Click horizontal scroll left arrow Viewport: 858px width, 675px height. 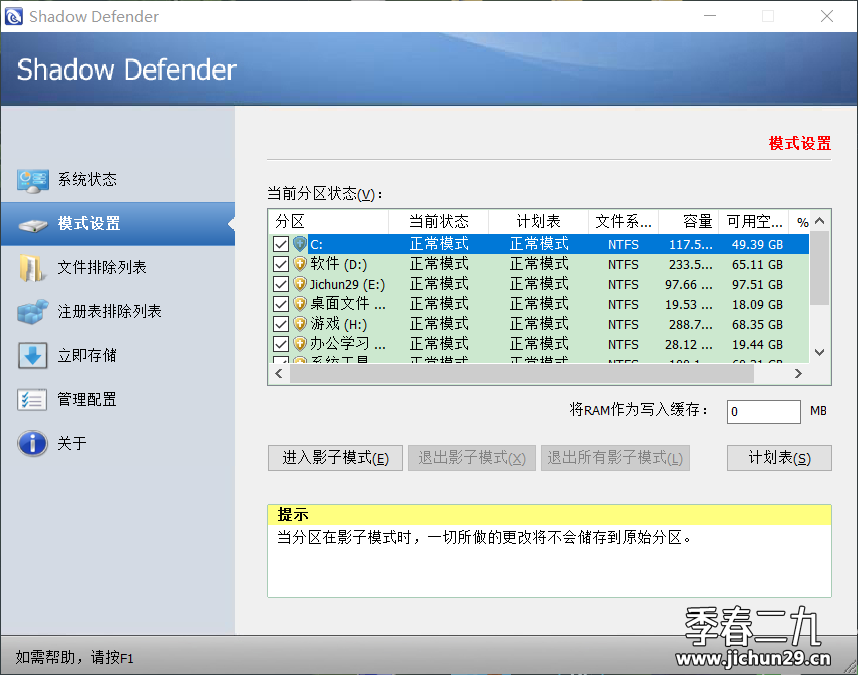coord(279,374)
